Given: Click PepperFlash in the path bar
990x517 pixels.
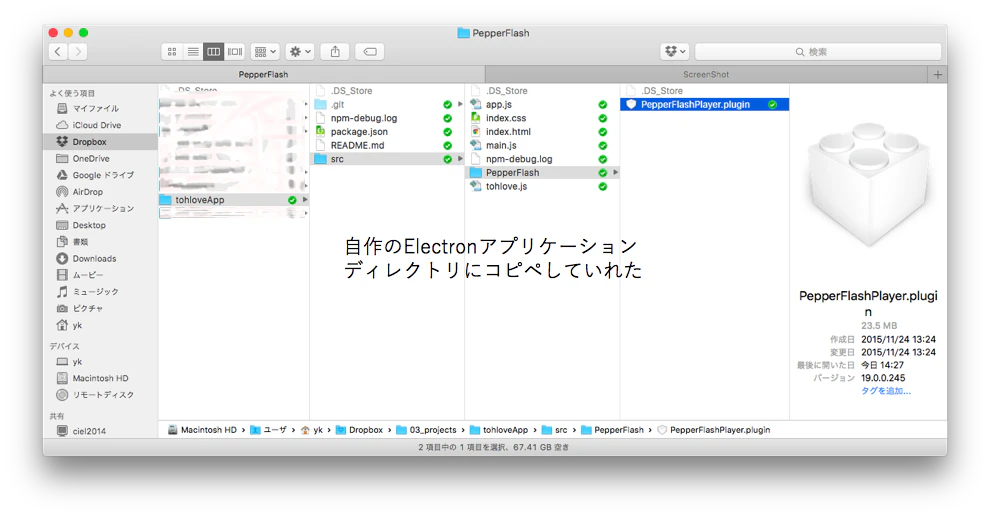Looking at the screenshot, I should (612, 430).
